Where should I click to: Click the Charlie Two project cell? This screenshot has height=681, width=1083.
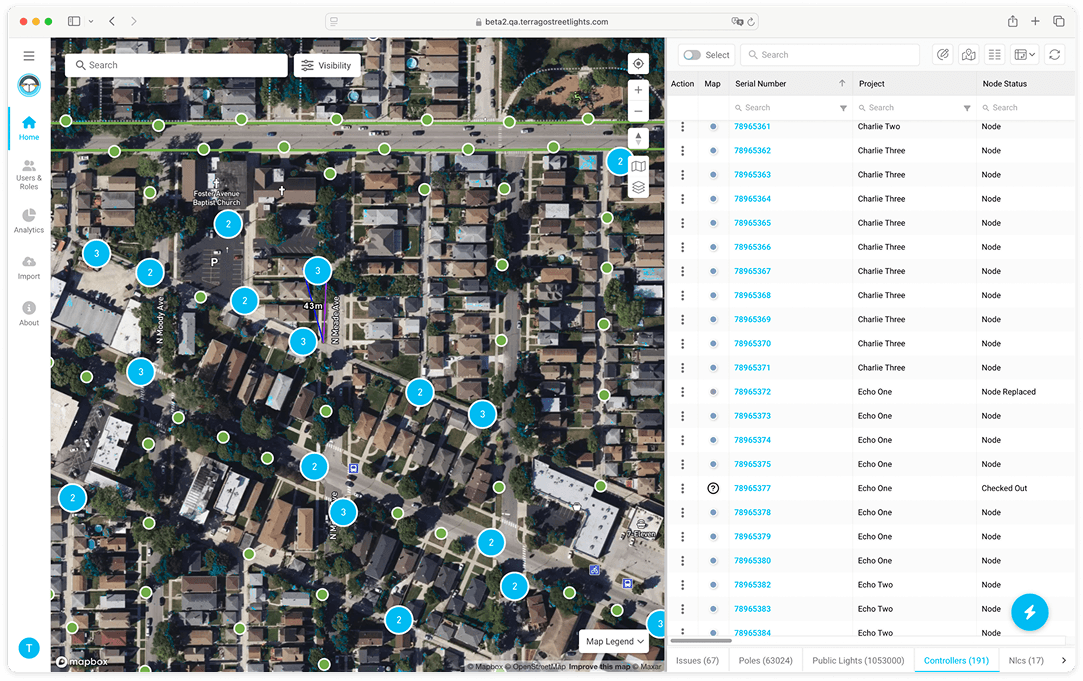879,126
